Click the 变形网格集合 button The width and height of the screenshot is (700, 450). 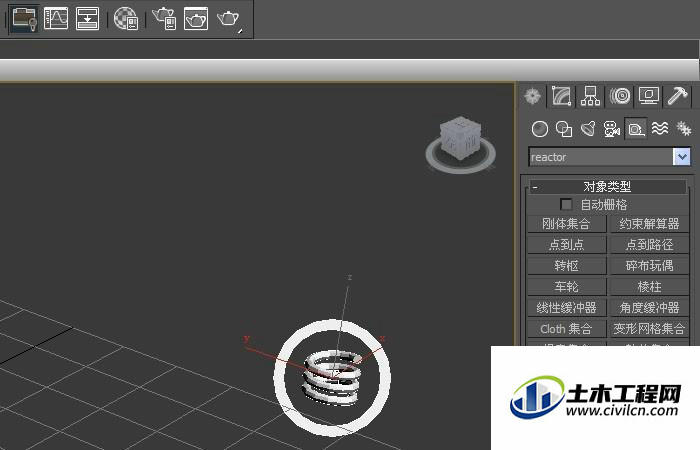click(649, 329)
